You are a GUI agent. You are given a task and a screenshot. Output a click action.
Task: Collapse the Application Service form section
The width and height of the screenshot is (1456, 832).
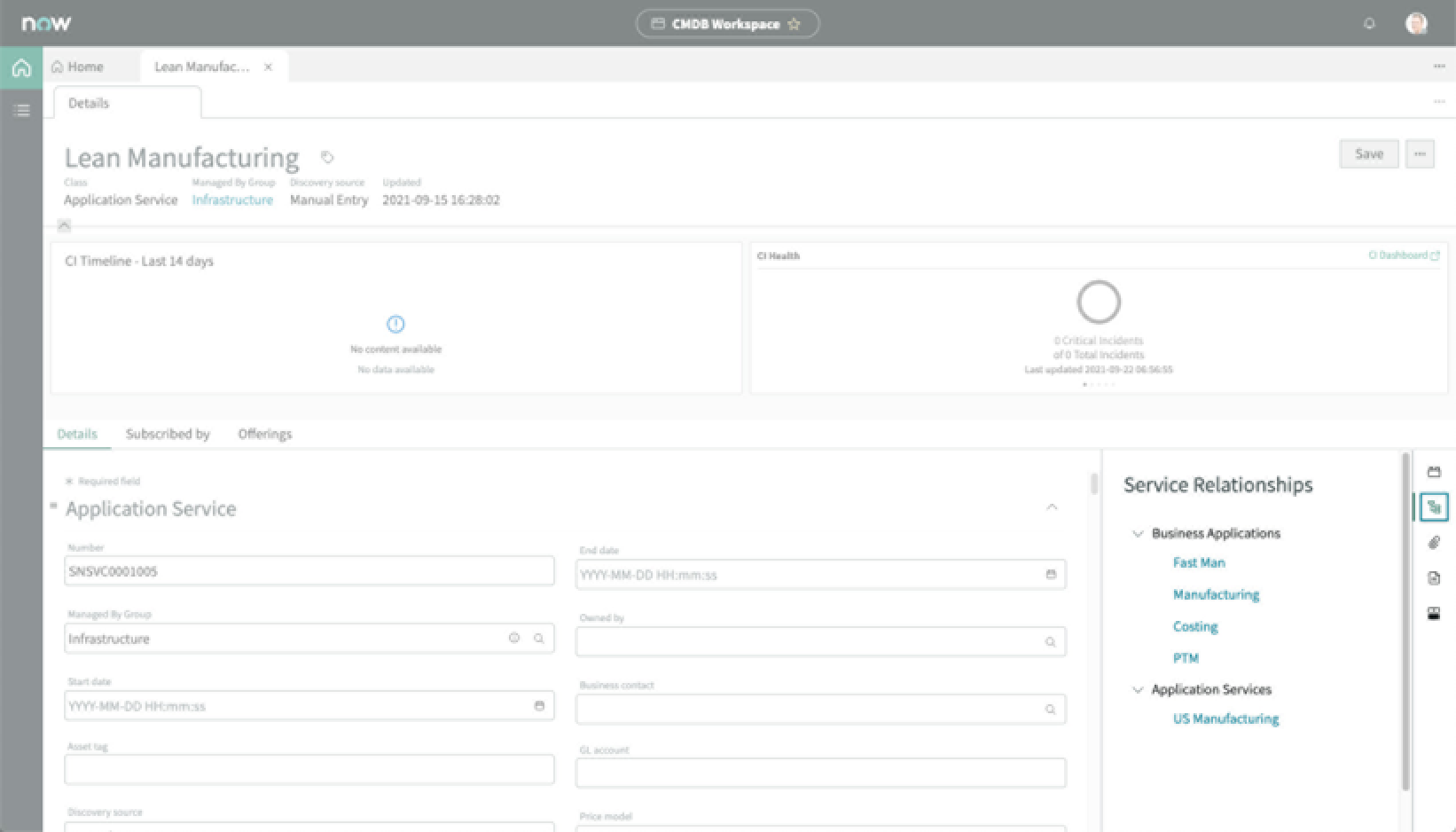1052,507
